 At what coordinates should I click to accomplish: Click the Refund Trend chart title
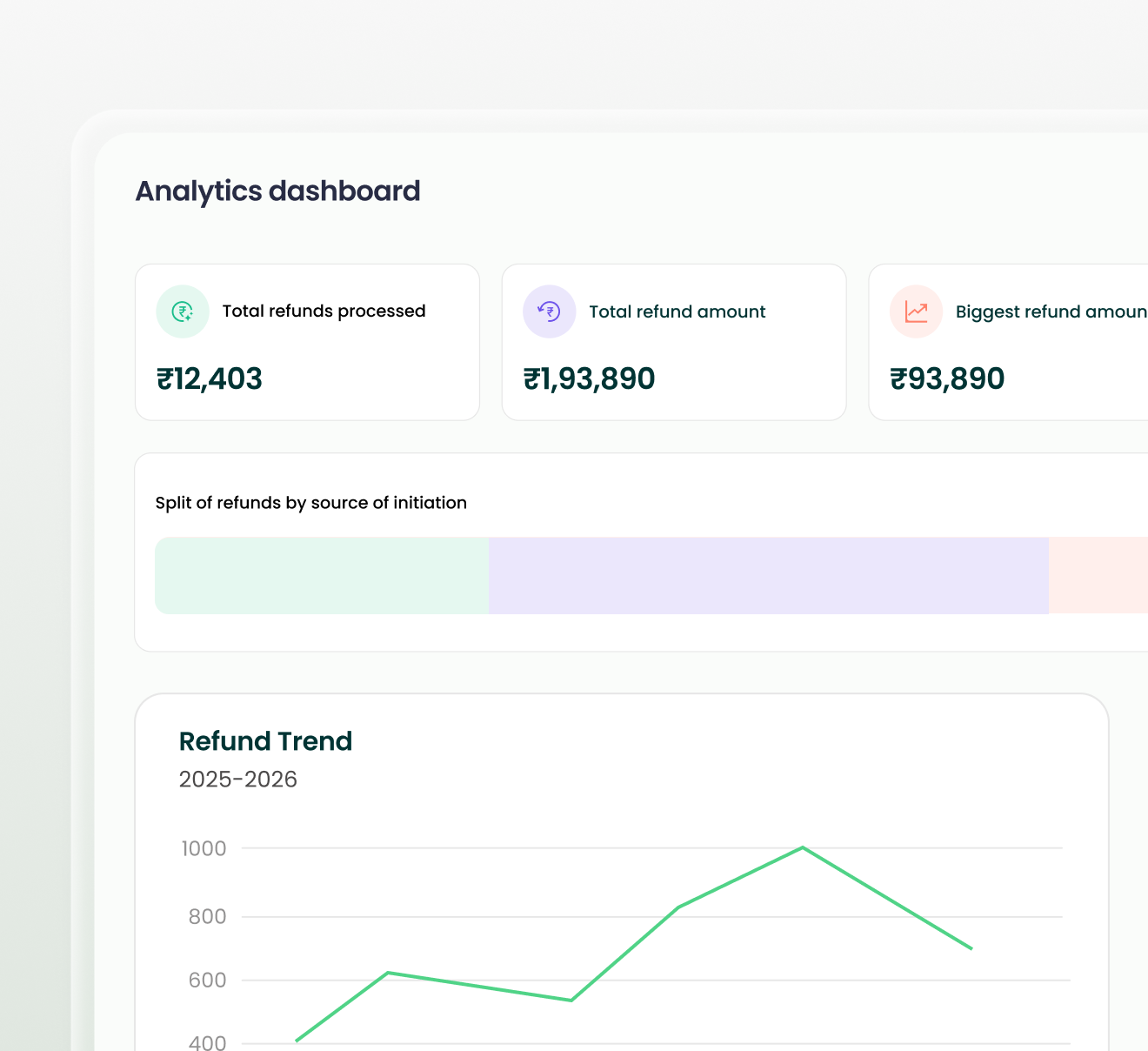266,741
